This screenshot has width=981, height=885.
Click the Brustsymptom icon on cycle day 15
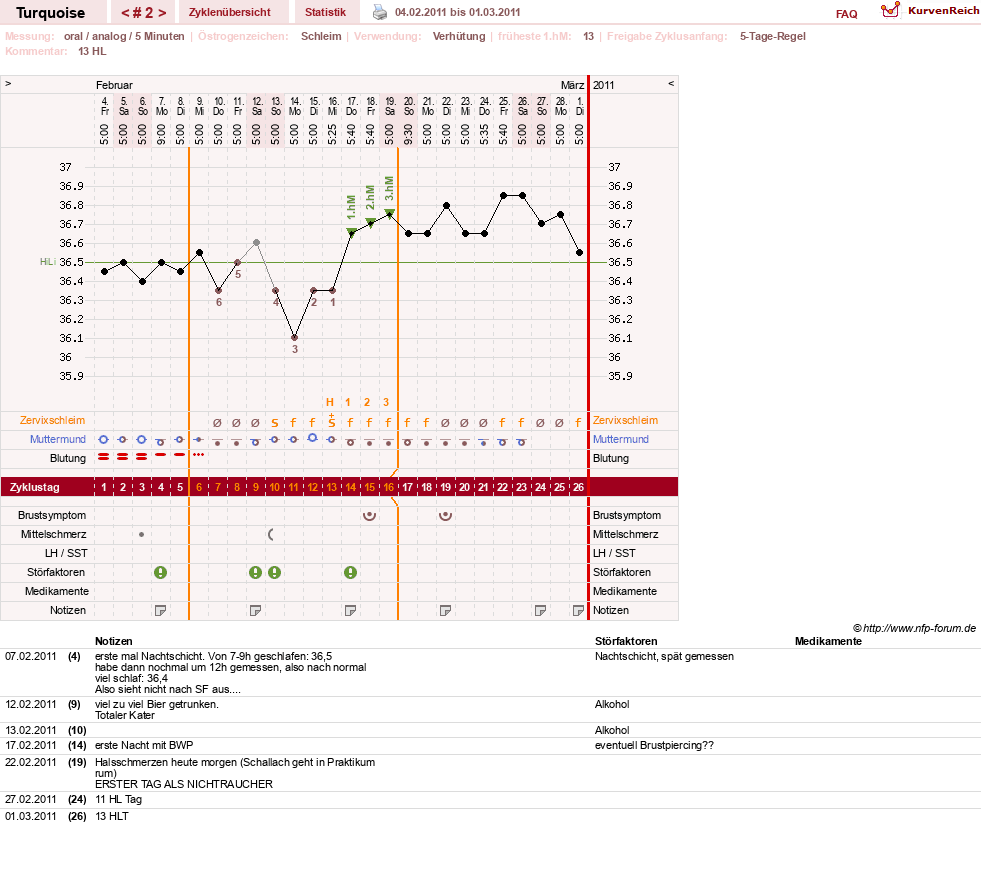[x=370, y=516]
